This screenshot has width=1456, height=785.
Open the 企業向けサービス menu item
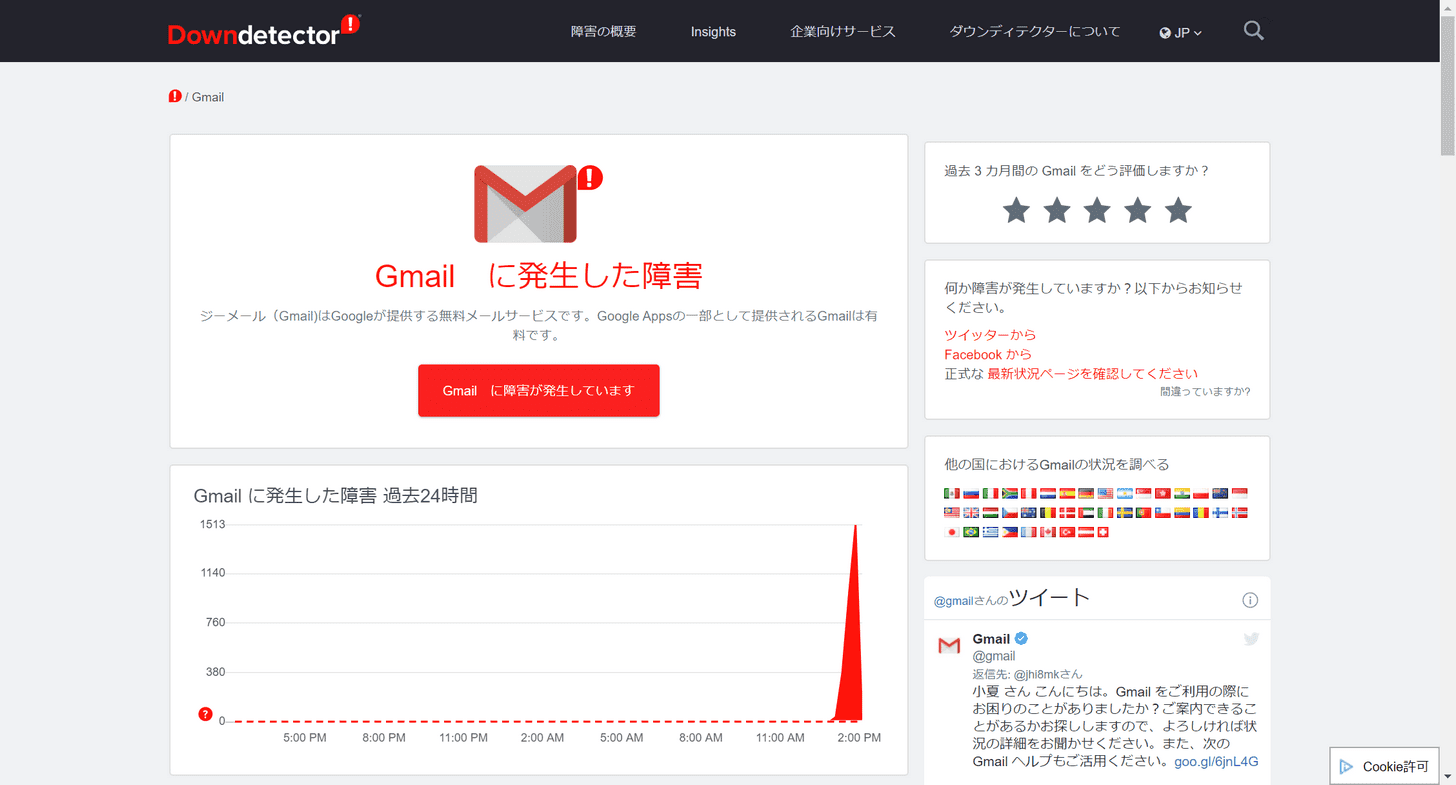click(x=843, y=32)
